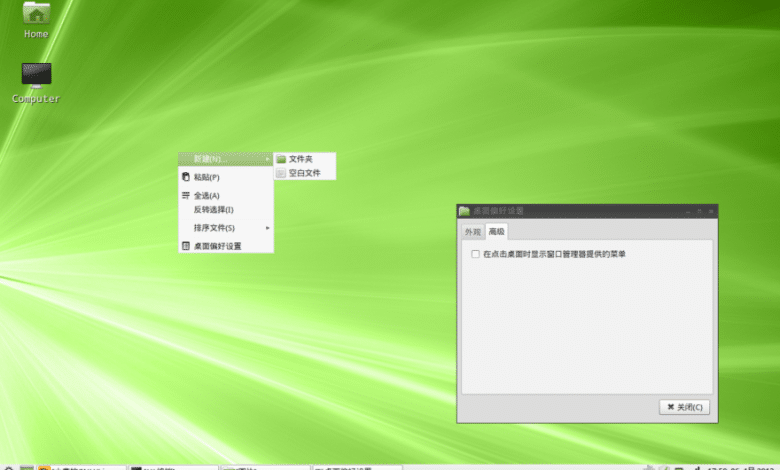Click the clipboard paste icon
The height and width of the screenshot is (470, 780).
coord(186,177)
